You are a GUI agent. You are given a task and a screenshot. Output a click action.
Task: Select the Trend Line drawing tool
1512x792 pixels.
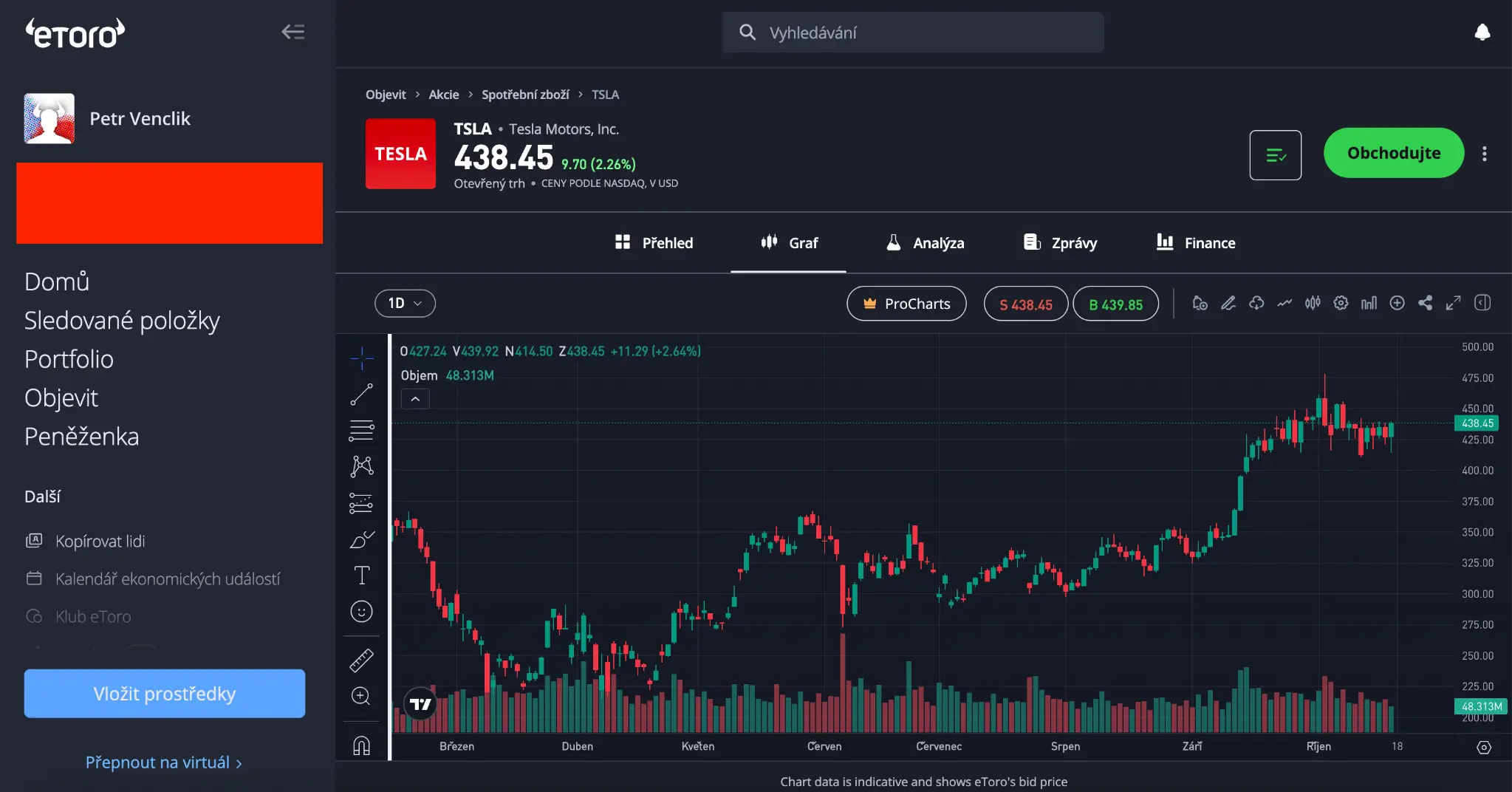point(361,394)
